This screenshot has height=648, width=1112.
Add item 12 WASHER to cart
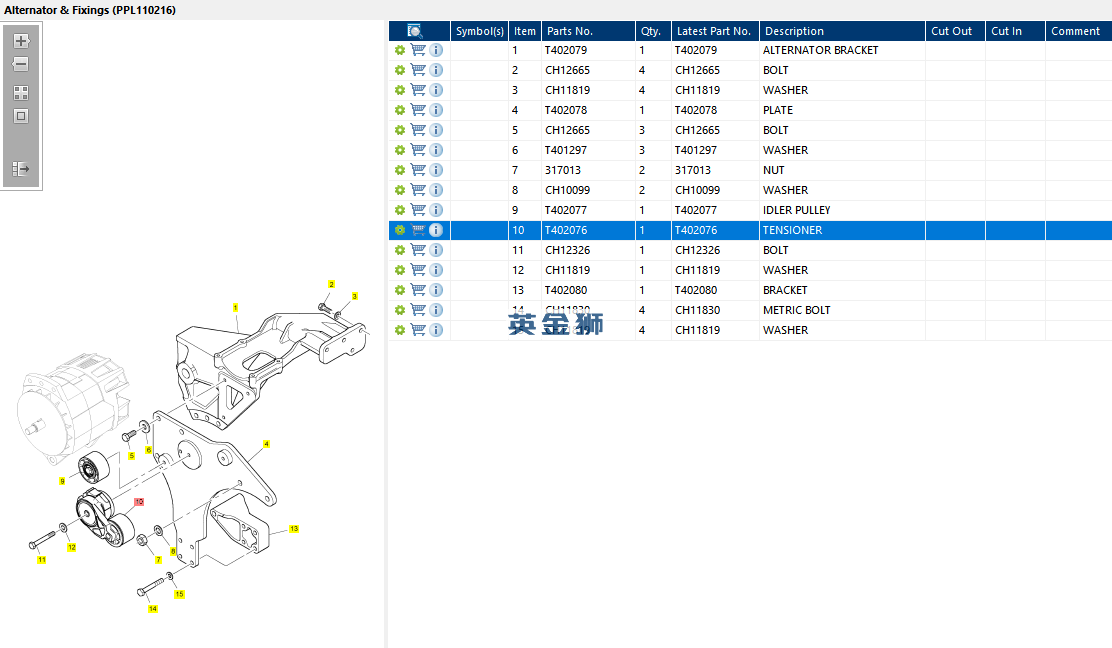point(418,270)
